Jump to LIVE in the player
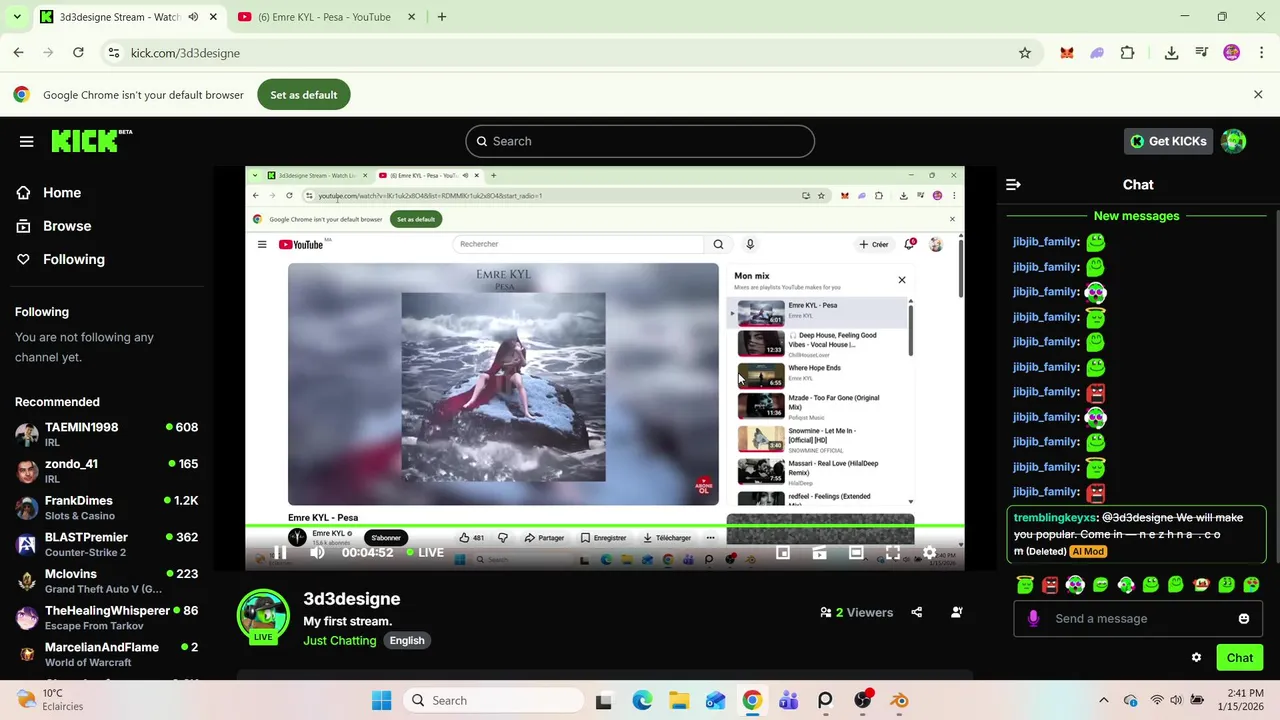Image resolution: width=1280 pixels, height=720 pixels. 425,552
